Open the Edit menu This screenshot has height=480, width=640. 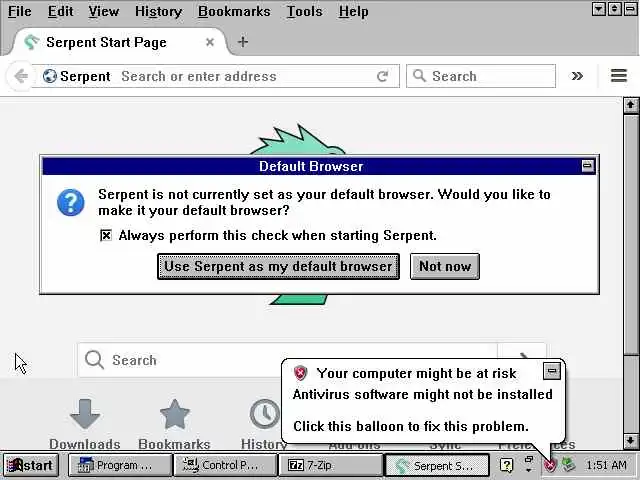[60, 11]
